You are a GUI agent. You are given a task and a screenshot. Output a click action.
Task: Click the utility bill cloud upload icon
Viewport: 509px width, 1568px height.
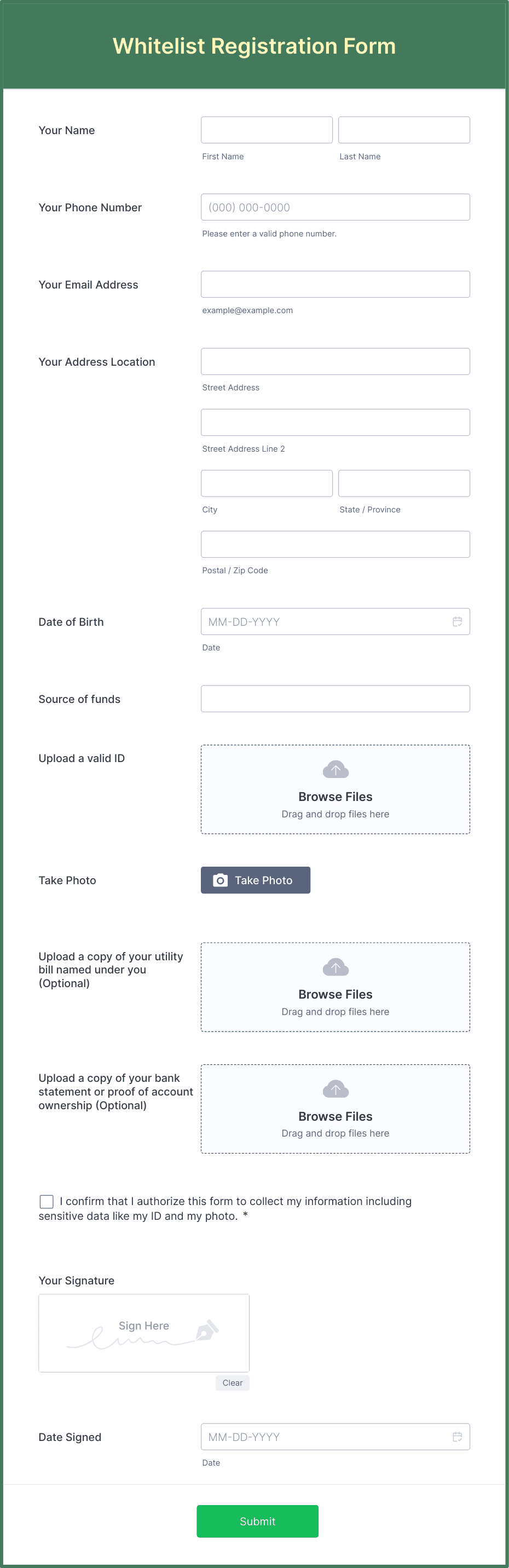tap(336, 967)
